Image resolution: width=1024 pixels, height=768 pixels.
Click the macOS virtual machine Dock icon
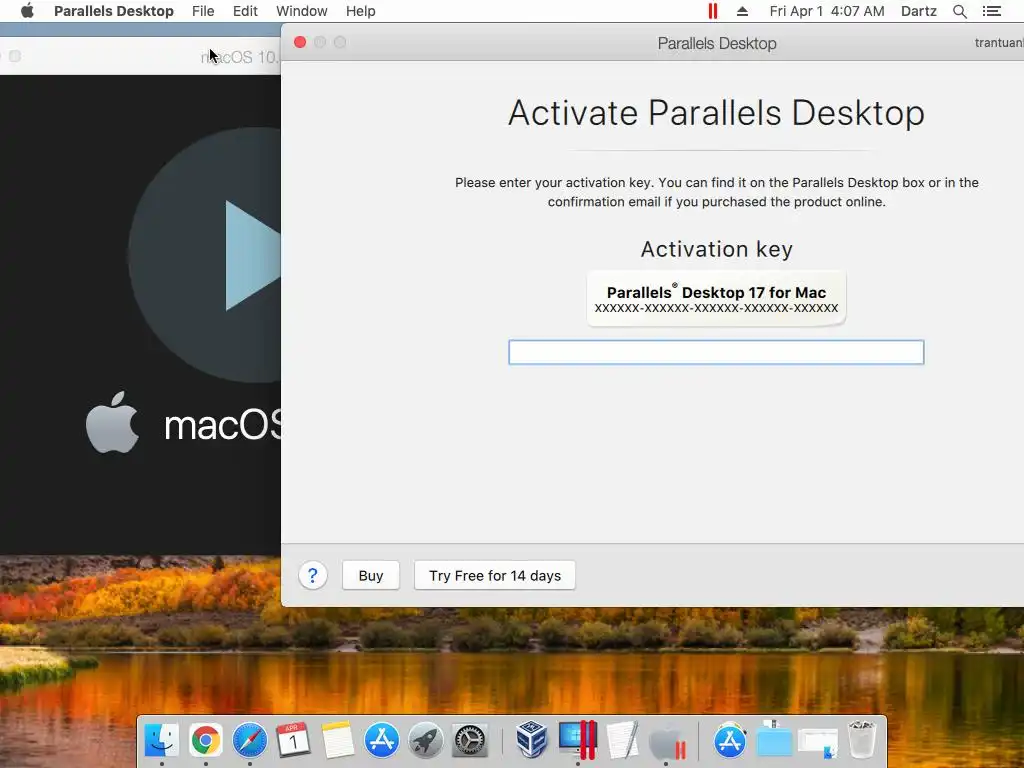tap(667, 743)
